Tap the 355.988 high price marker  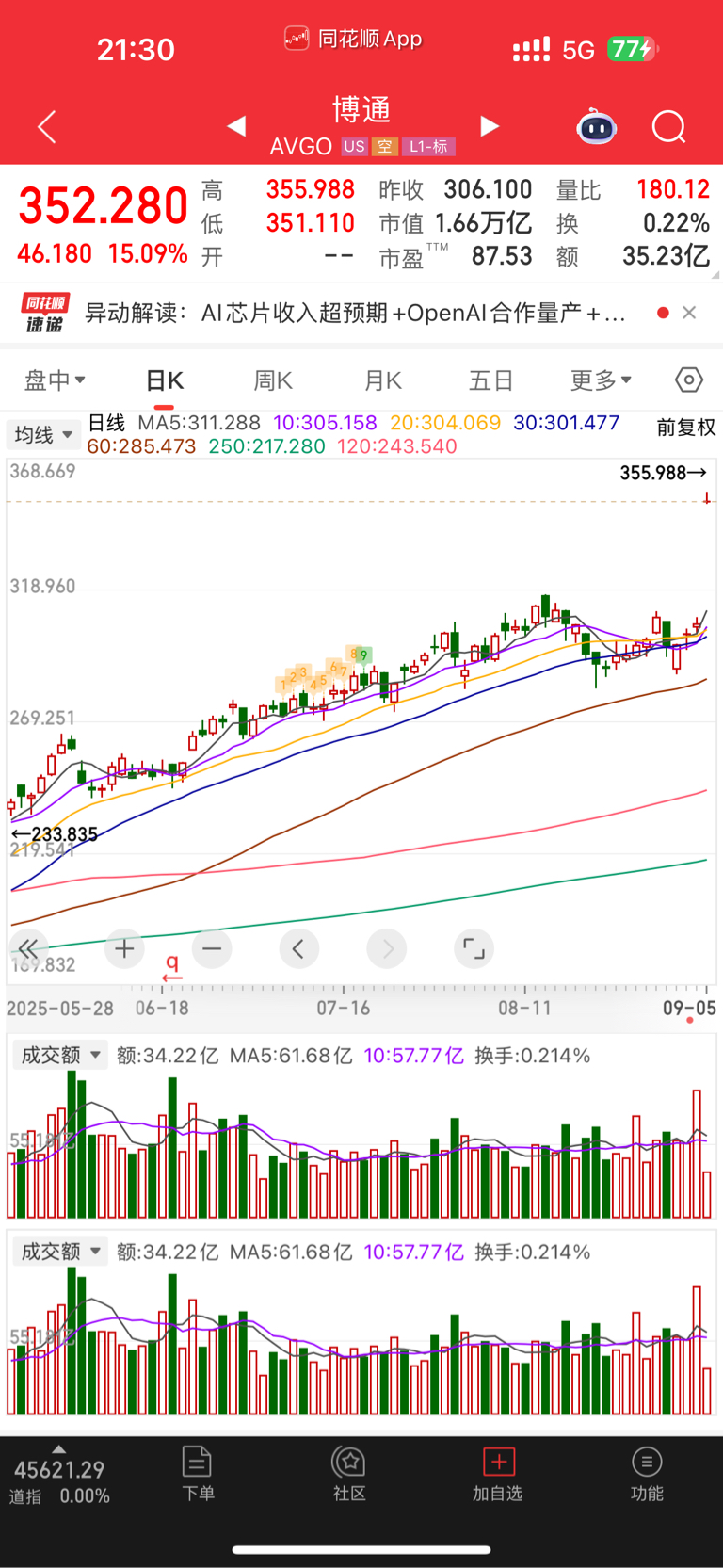[x=663, y=473]
